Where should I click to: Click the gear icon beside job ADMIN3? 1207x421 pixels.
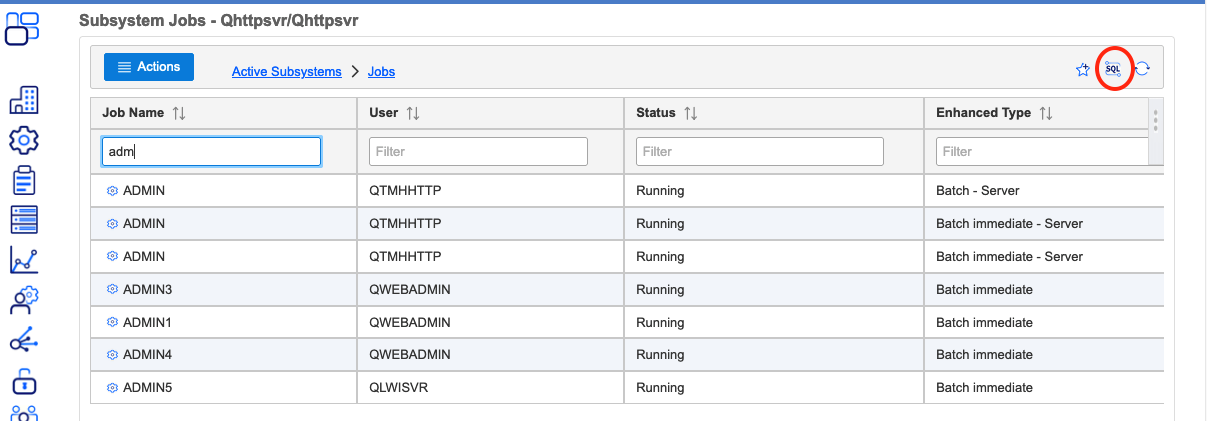112,290
